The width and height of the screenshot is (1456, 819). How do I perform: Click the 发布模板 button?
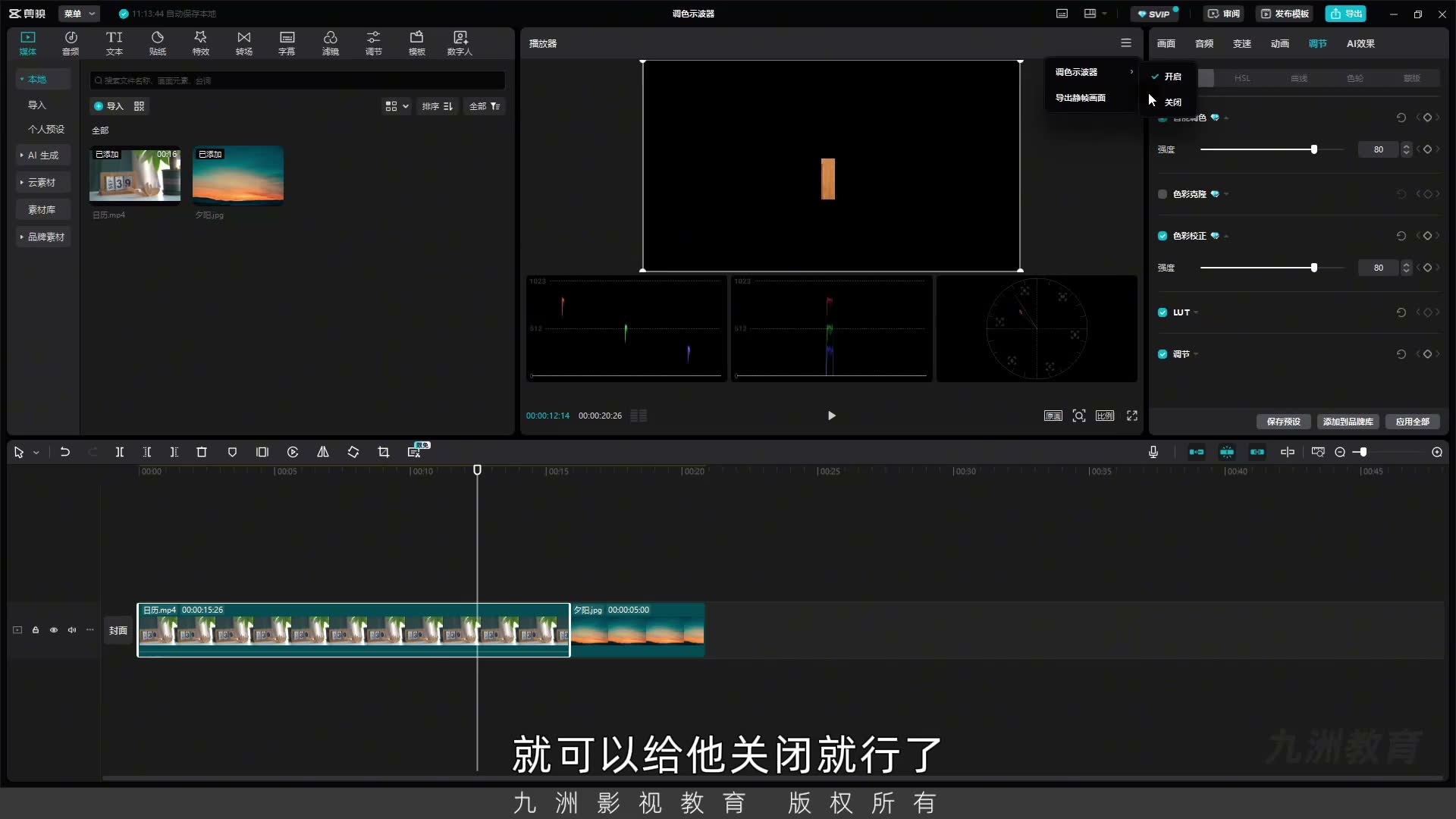tap(1285, 14)
